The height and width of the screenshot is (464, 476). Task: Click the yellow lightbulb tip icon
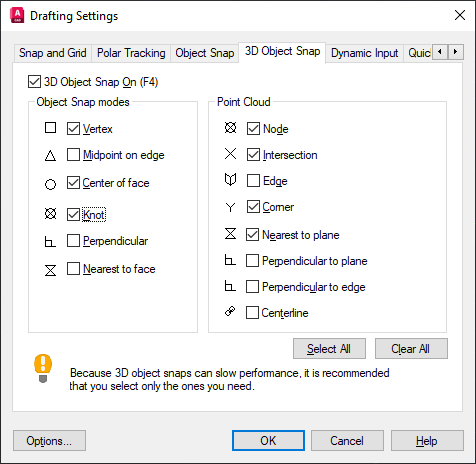pyautogui.click(x=43, y=368)
